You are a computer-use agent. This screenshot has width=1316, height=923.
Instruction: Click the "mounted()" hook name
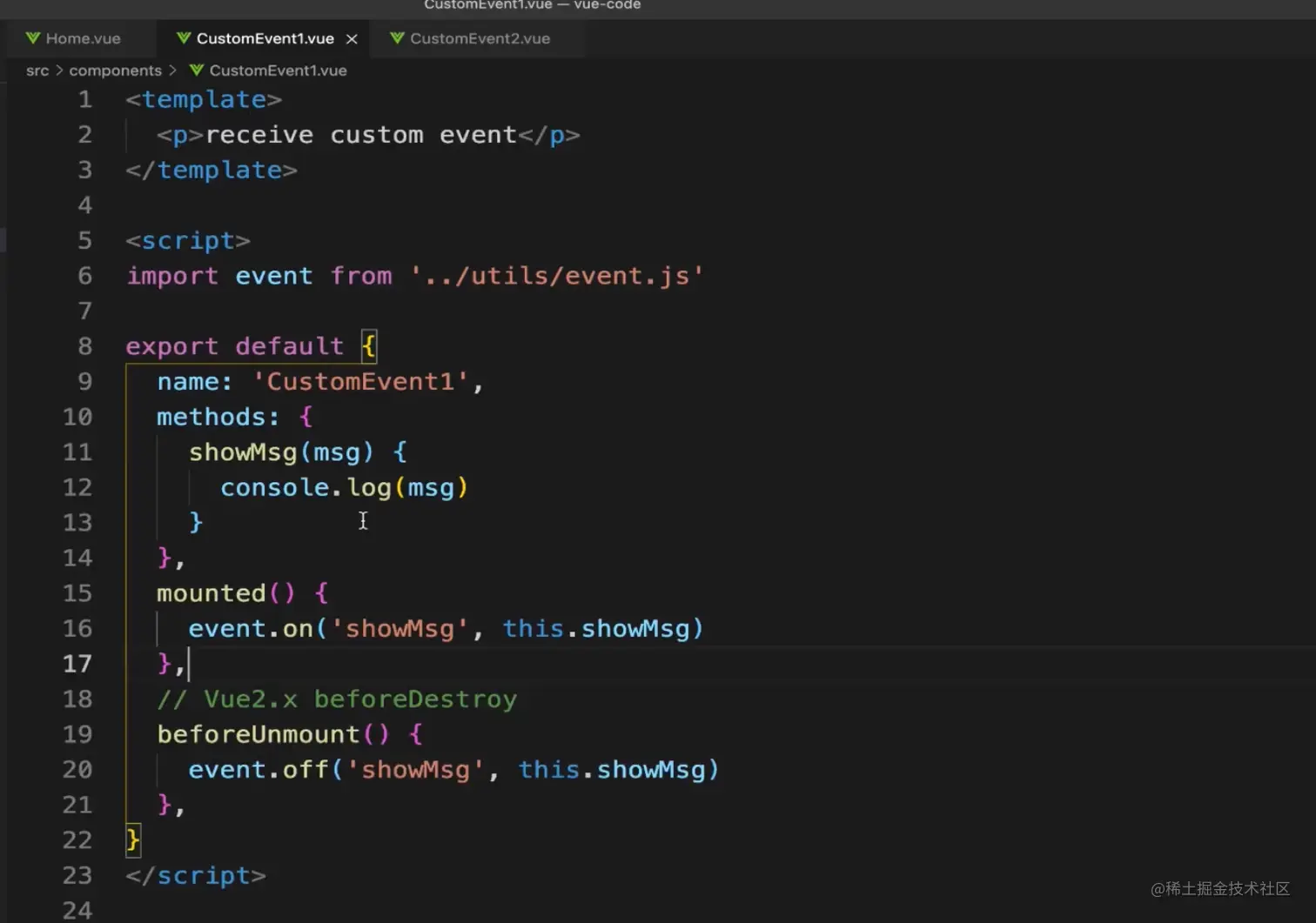tap(226, 593)
